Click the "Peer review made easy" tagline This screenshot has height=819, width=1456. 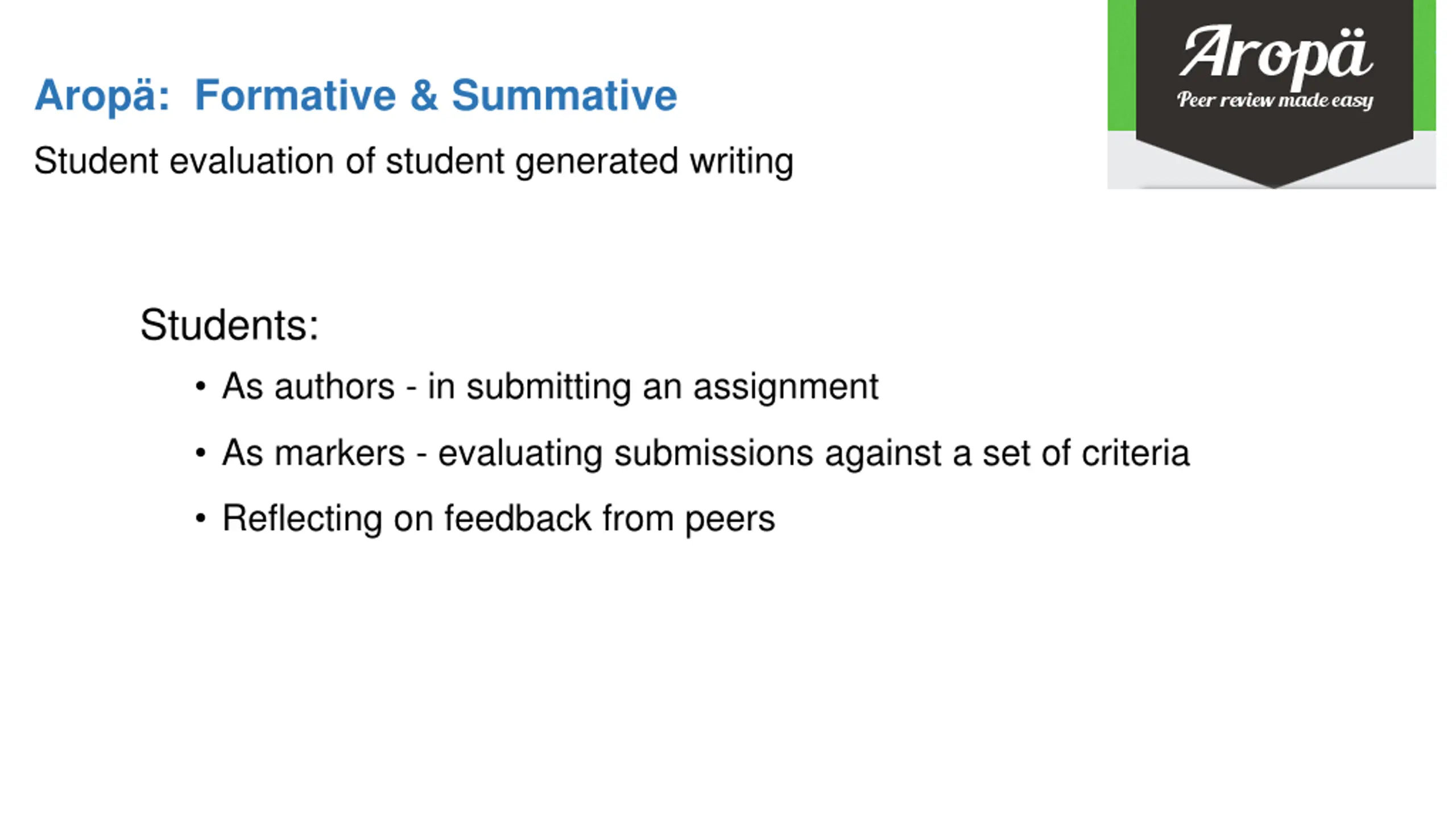tap(1275, 100)
